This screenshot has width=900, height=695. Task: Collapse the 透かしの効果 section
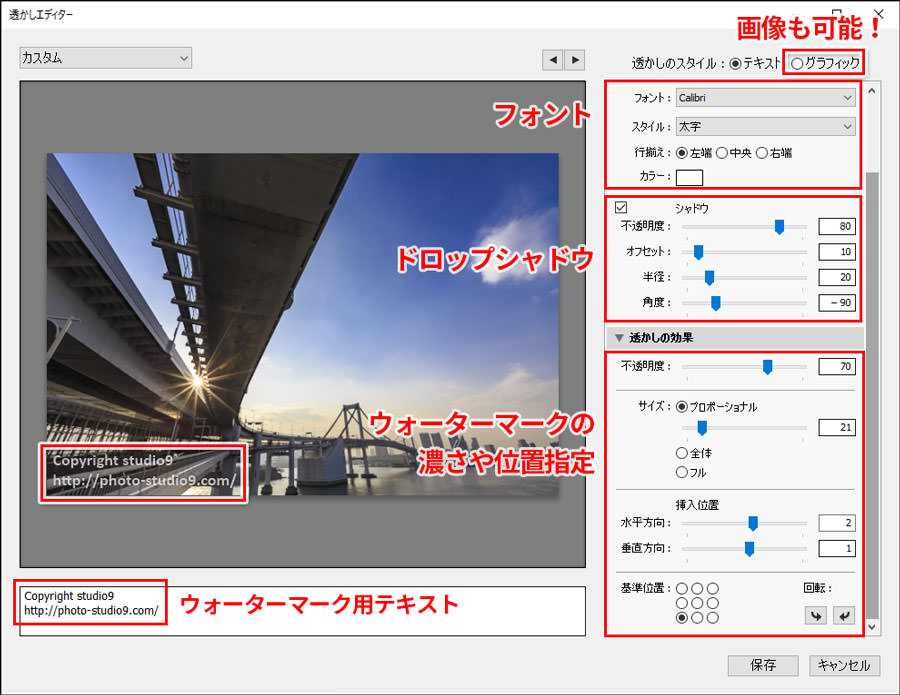click(619, 338)
